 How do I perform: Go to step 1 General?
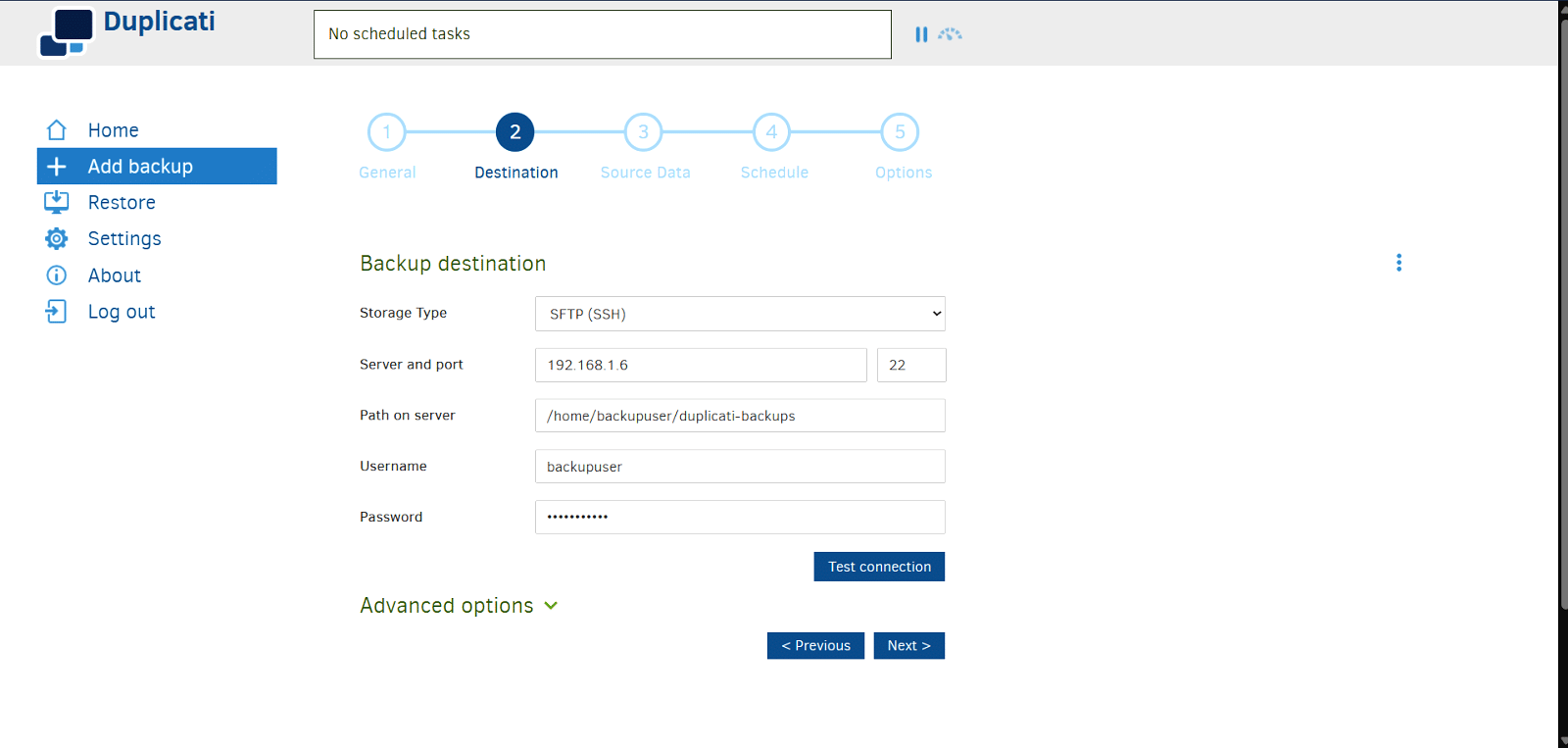click(x=387, y=132)
